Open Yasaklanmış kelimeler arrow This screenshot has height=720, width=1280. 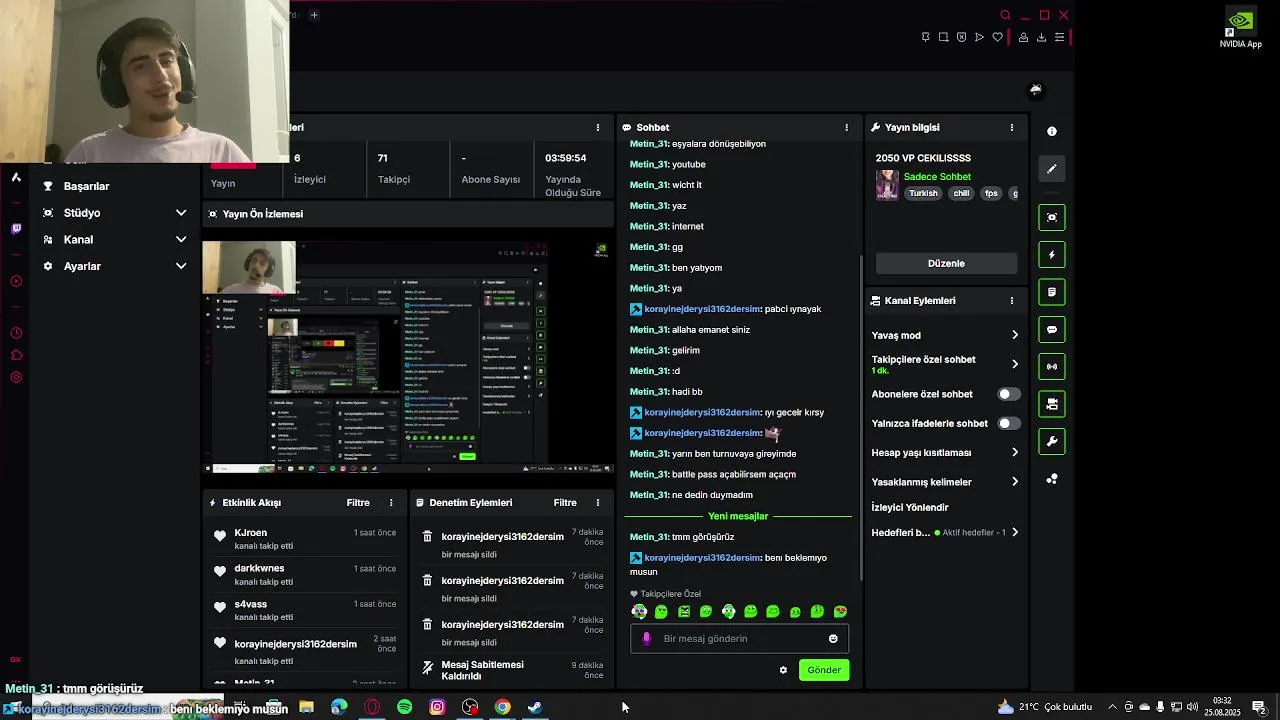[x=1014, y=482]
